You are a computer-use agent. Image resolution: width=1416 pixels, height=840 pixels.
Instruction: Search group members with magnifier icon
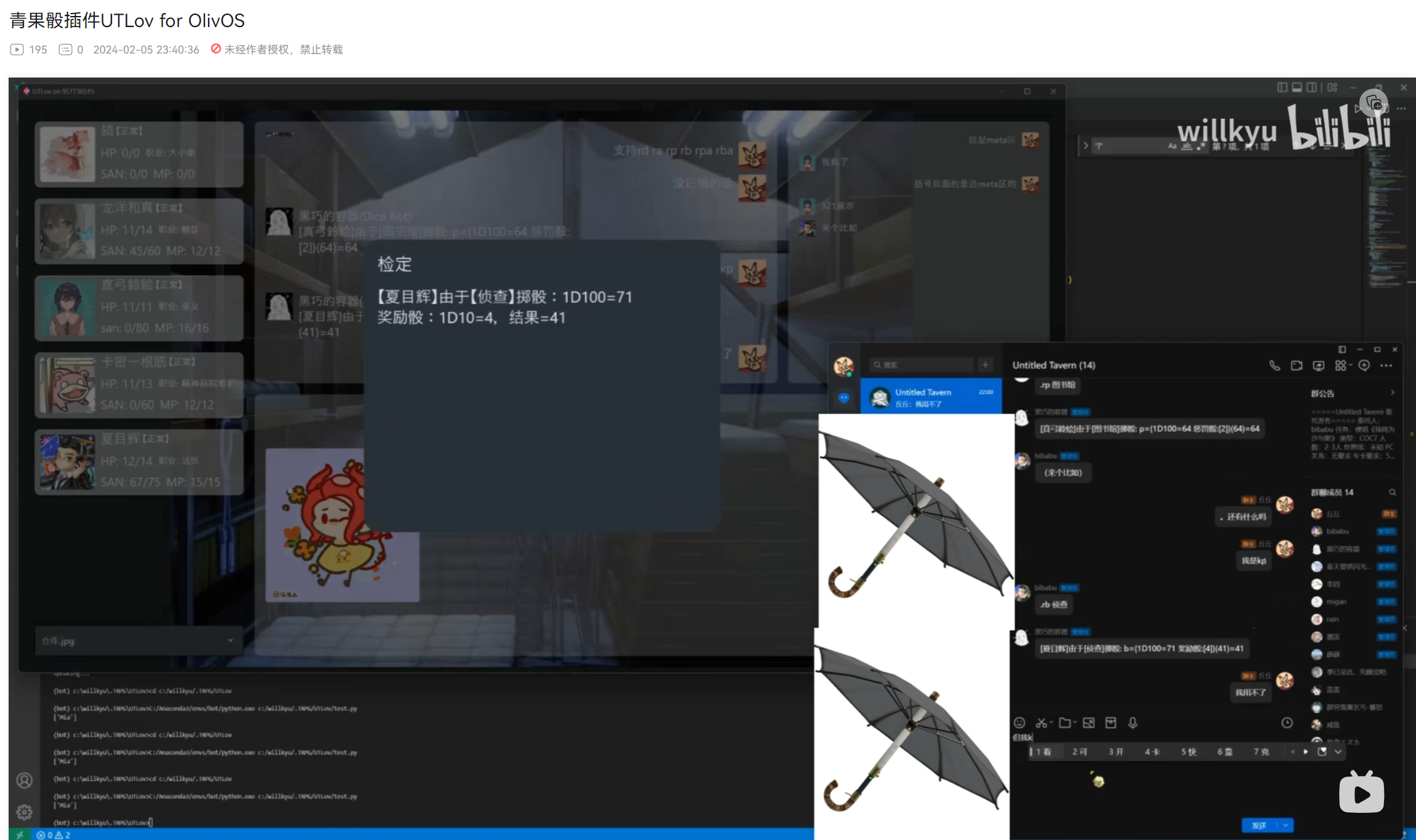pyautogui.click(x=1392, y=492)
